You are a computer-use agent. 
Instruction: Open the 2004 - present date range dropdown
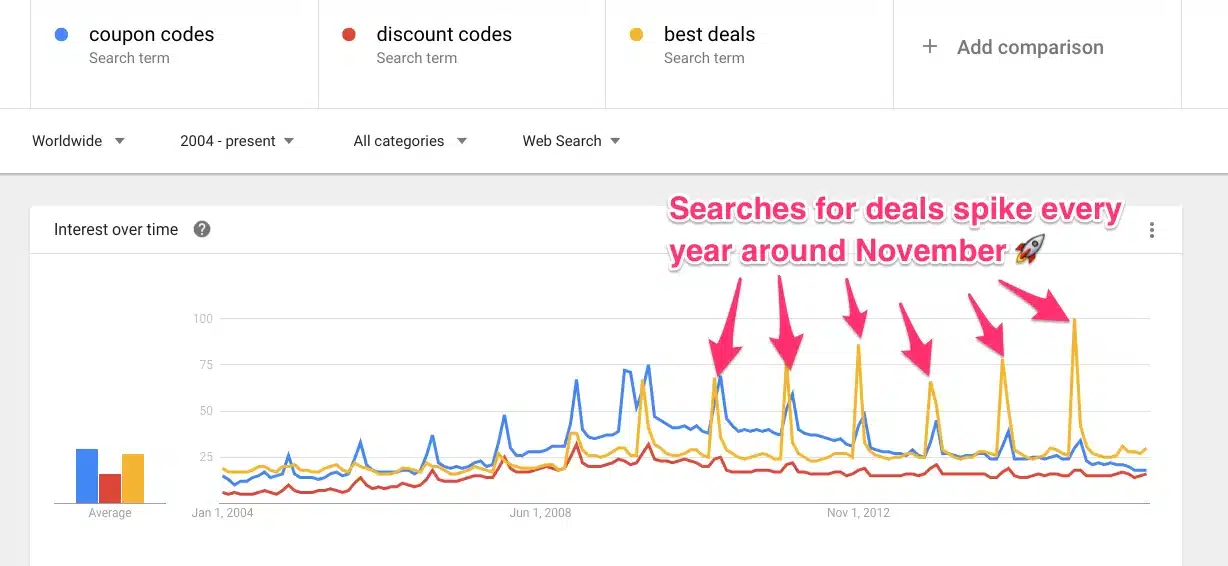click(237, 141)
